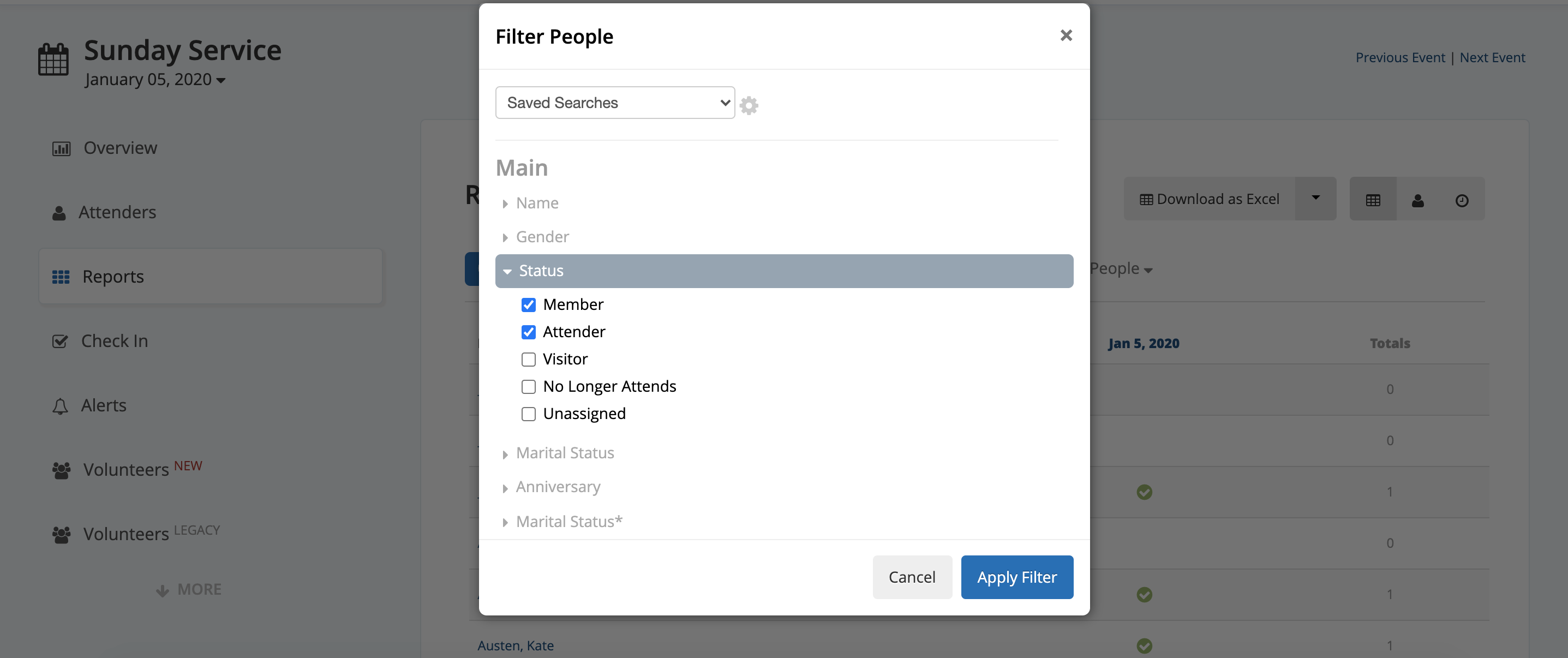This screenshot has width=1568, height=658.
Task: Open Alerts in sidebar
Action: click(x=104, y=406)
